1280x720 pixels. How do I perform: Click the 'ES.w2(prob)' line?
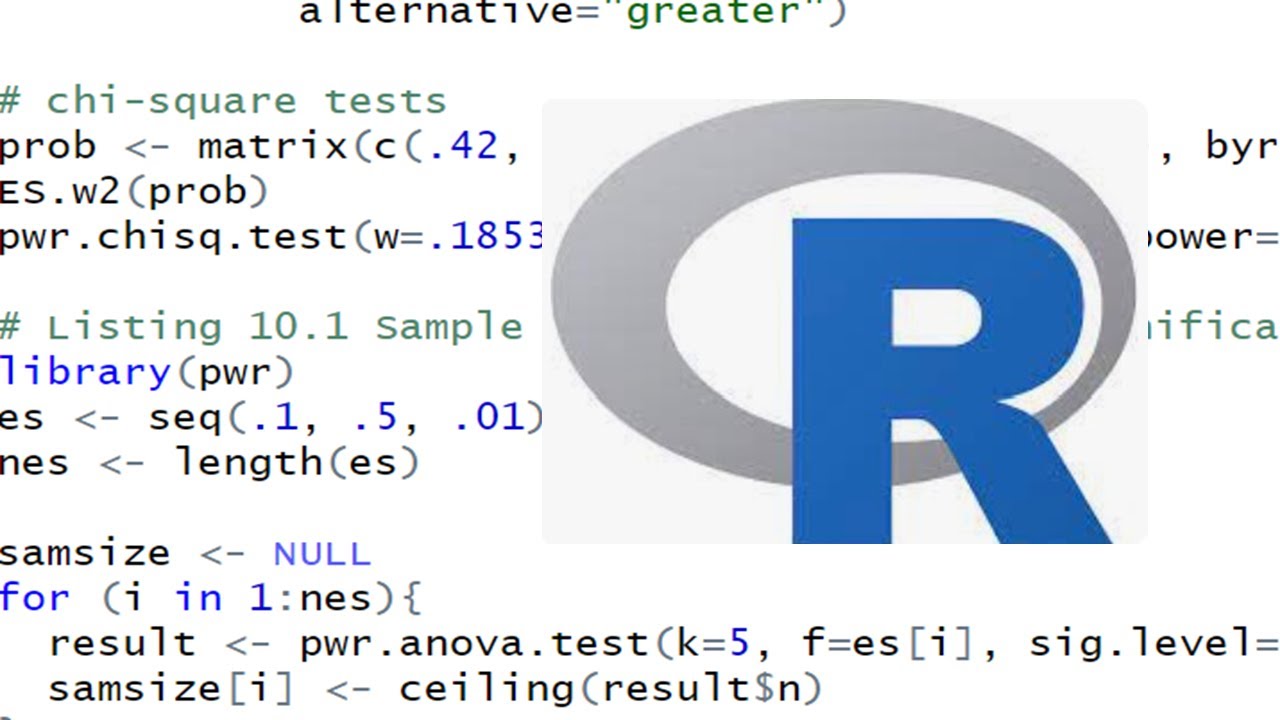[134, 191]
